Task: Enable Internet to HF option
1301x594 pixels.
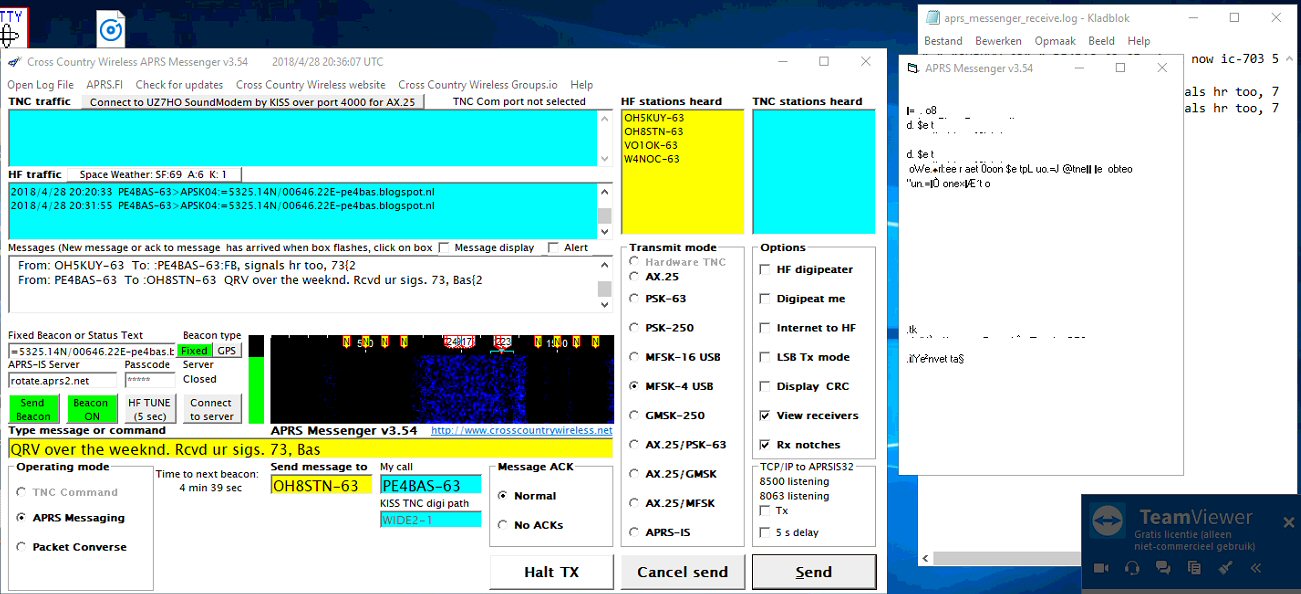Action: click(x=766, y=328)
